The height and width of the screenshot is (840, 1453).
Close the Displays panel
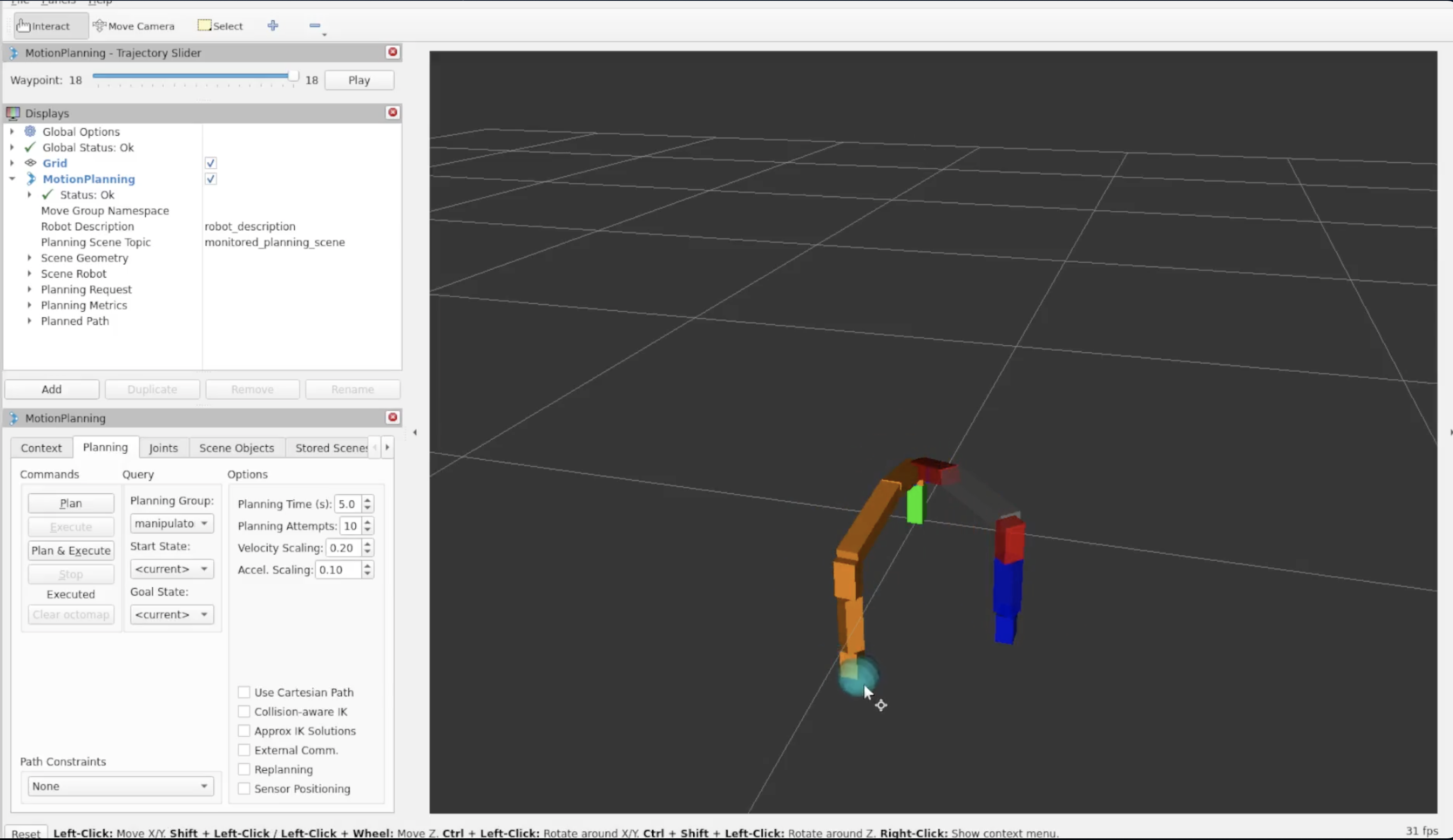(393, 112)
